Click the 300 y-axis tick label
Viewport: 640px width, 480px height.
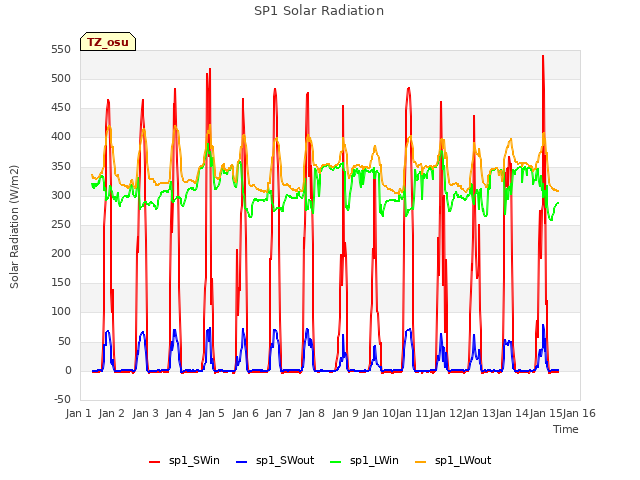point(61,196)
